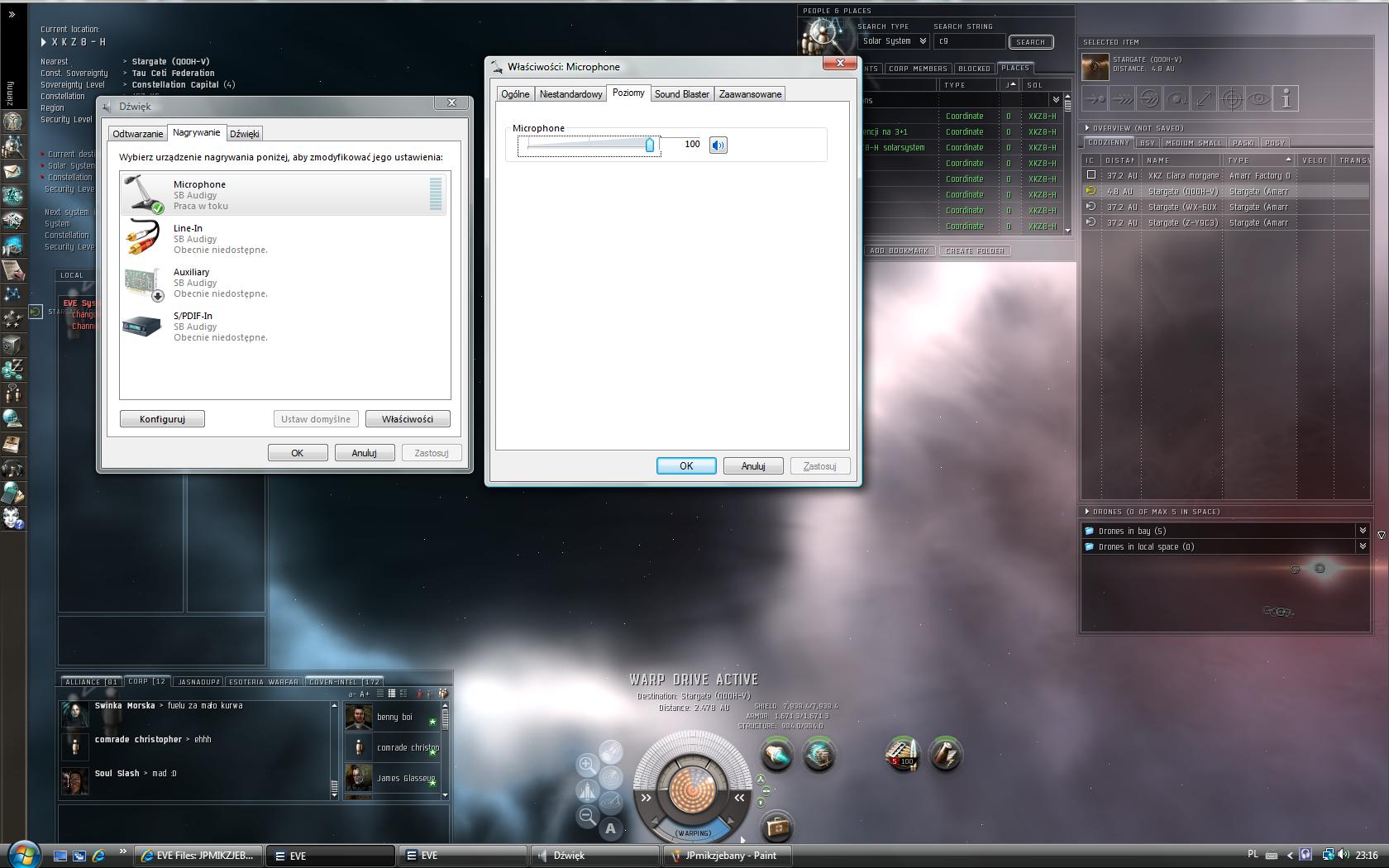This screenshot has width=1389, height=868.
Task: Expand the Neocom with the double-arrow button
Action: pyautogui.click(x=12, y=14)
